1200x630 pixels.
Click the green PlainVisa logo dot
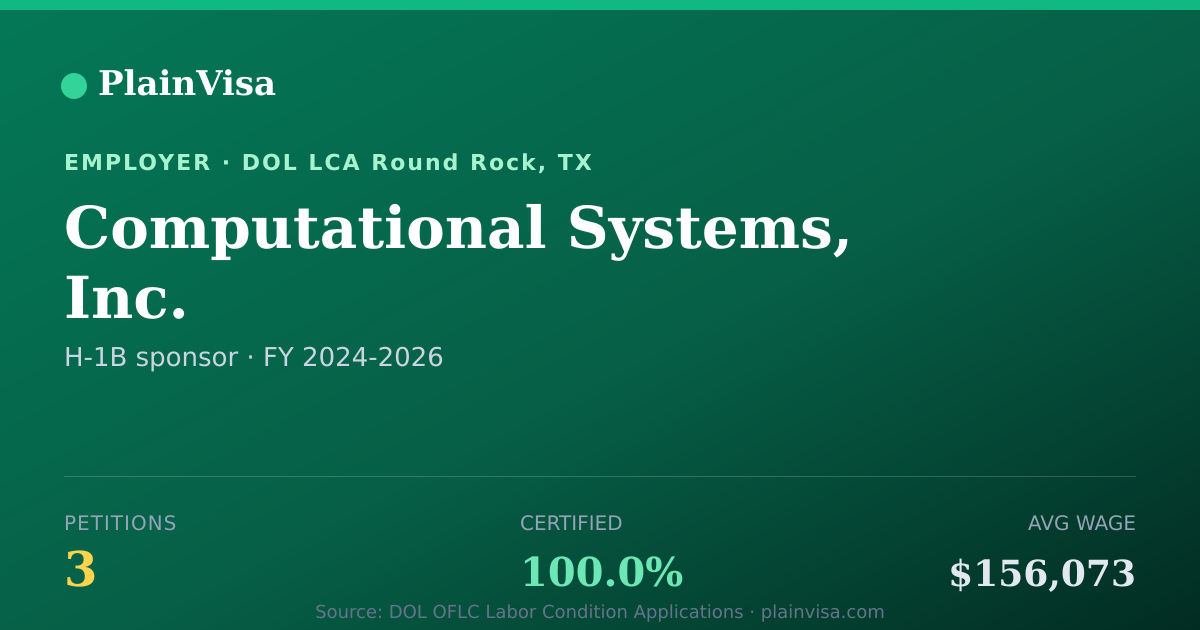(x=74, y=86)
